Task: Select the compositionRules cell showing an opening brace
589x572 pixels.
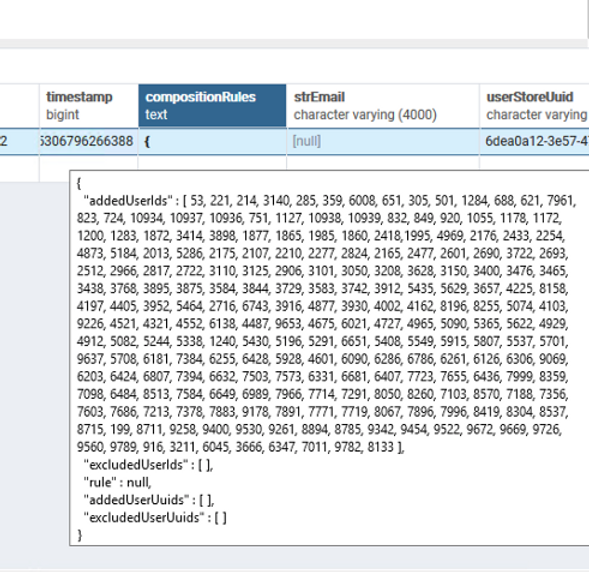Action: 212,141
